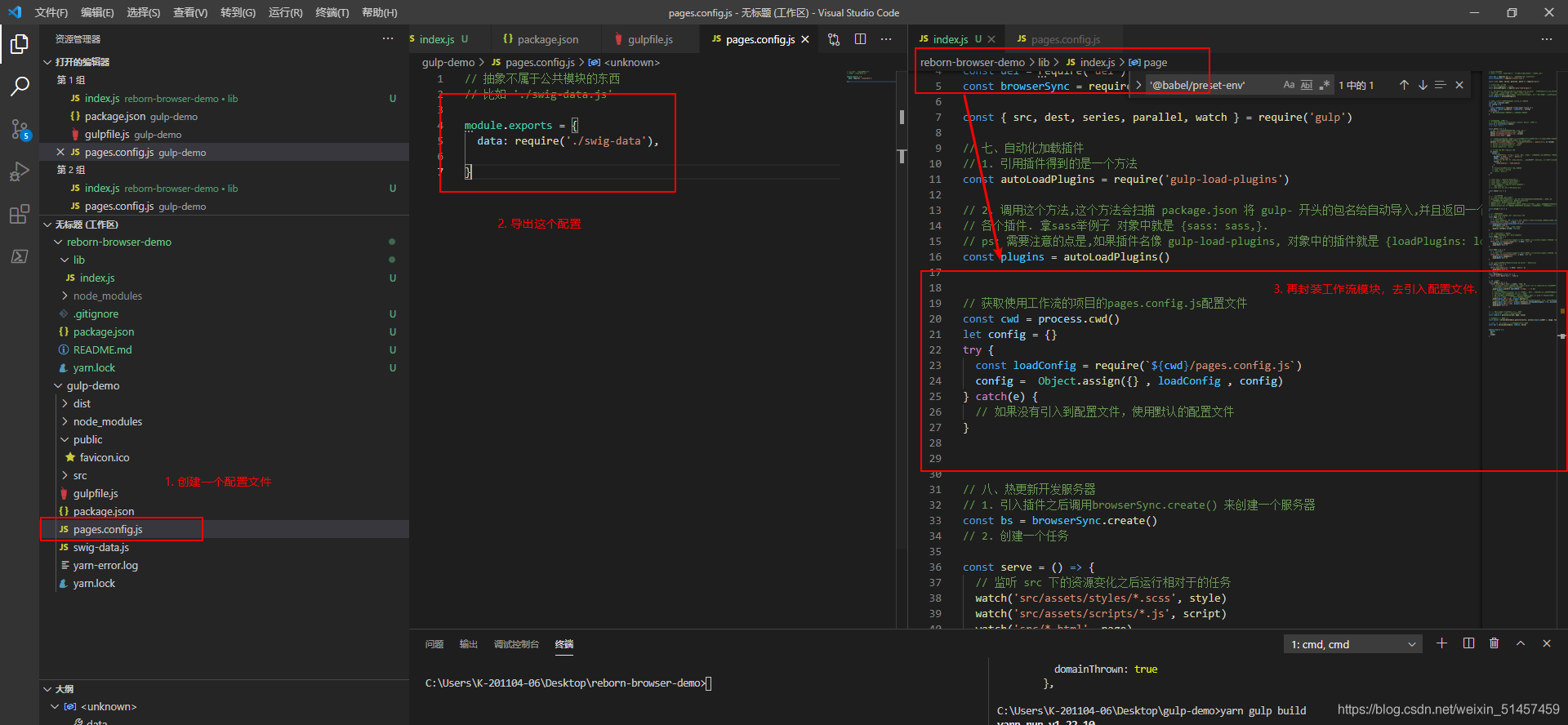Open the terminal selector dropdown '1: cmd, cmd'
The width and height of the screenshot is (1568, 725).
1352,644
